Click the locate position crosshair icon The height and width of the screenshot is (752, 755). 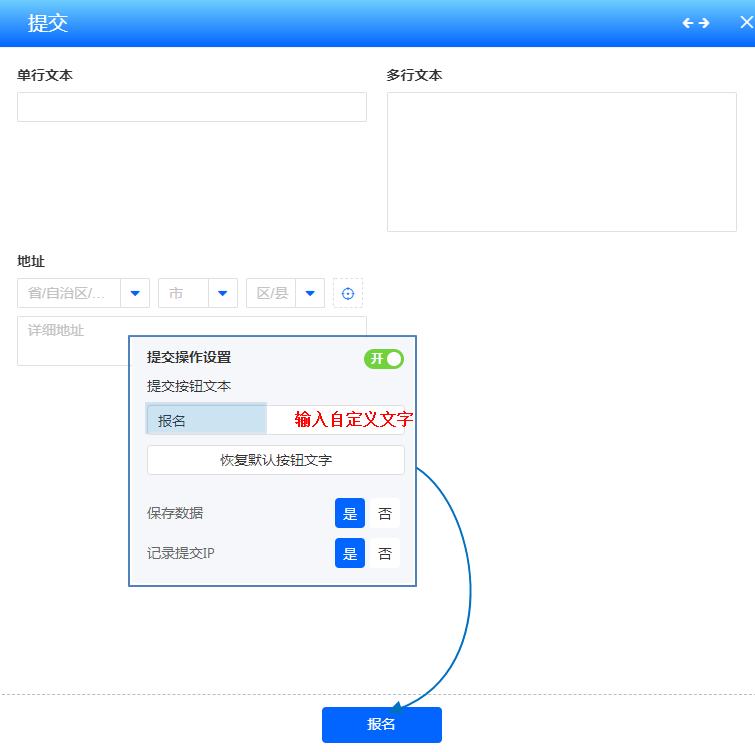[348, 293]
